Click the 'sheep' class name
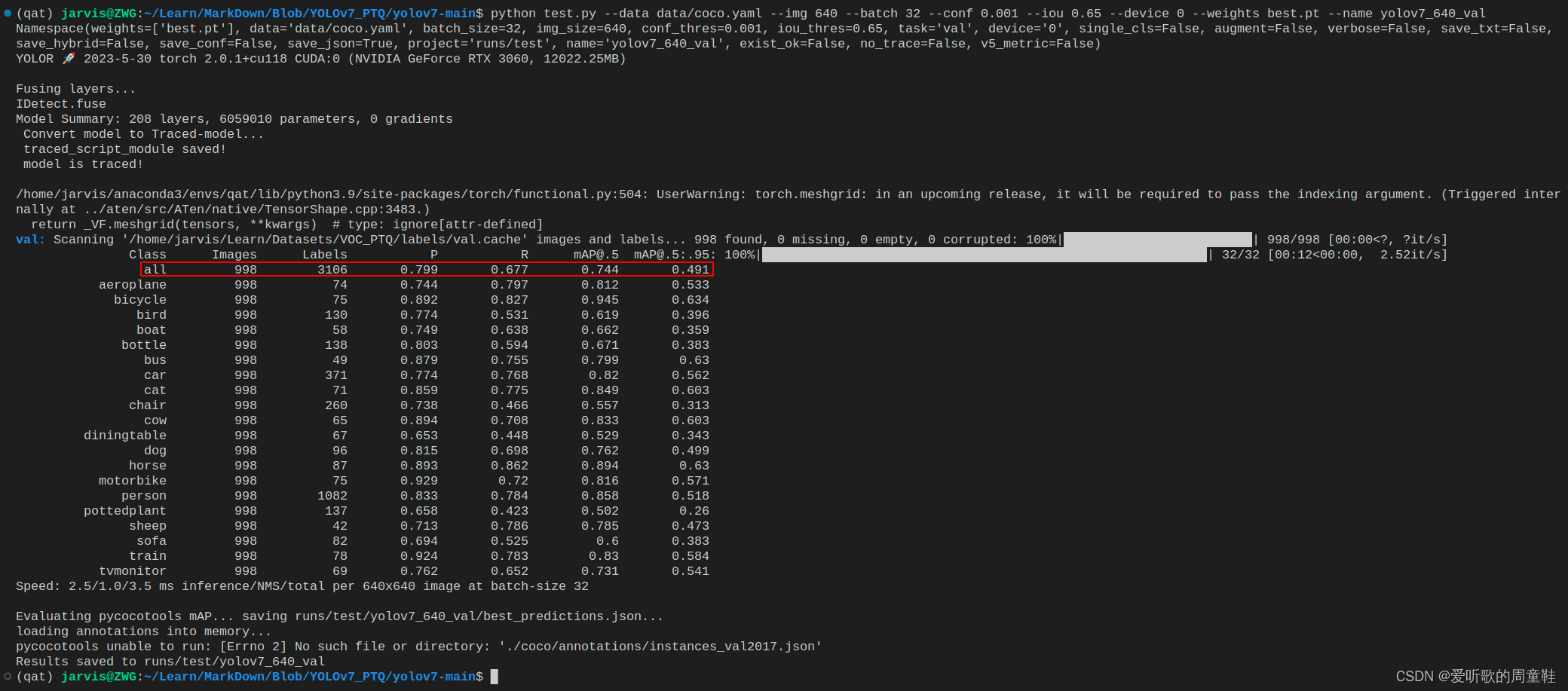 [x=148, y=526]
